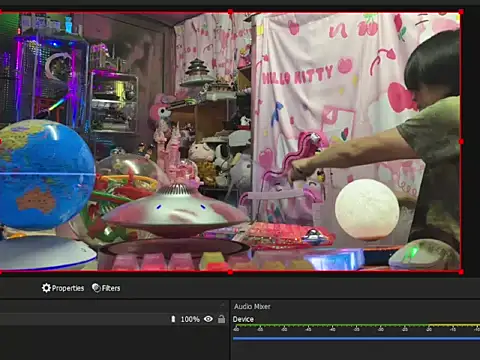Select the Audio Mixer panel title
480x360 pixels.
point(252,306)
